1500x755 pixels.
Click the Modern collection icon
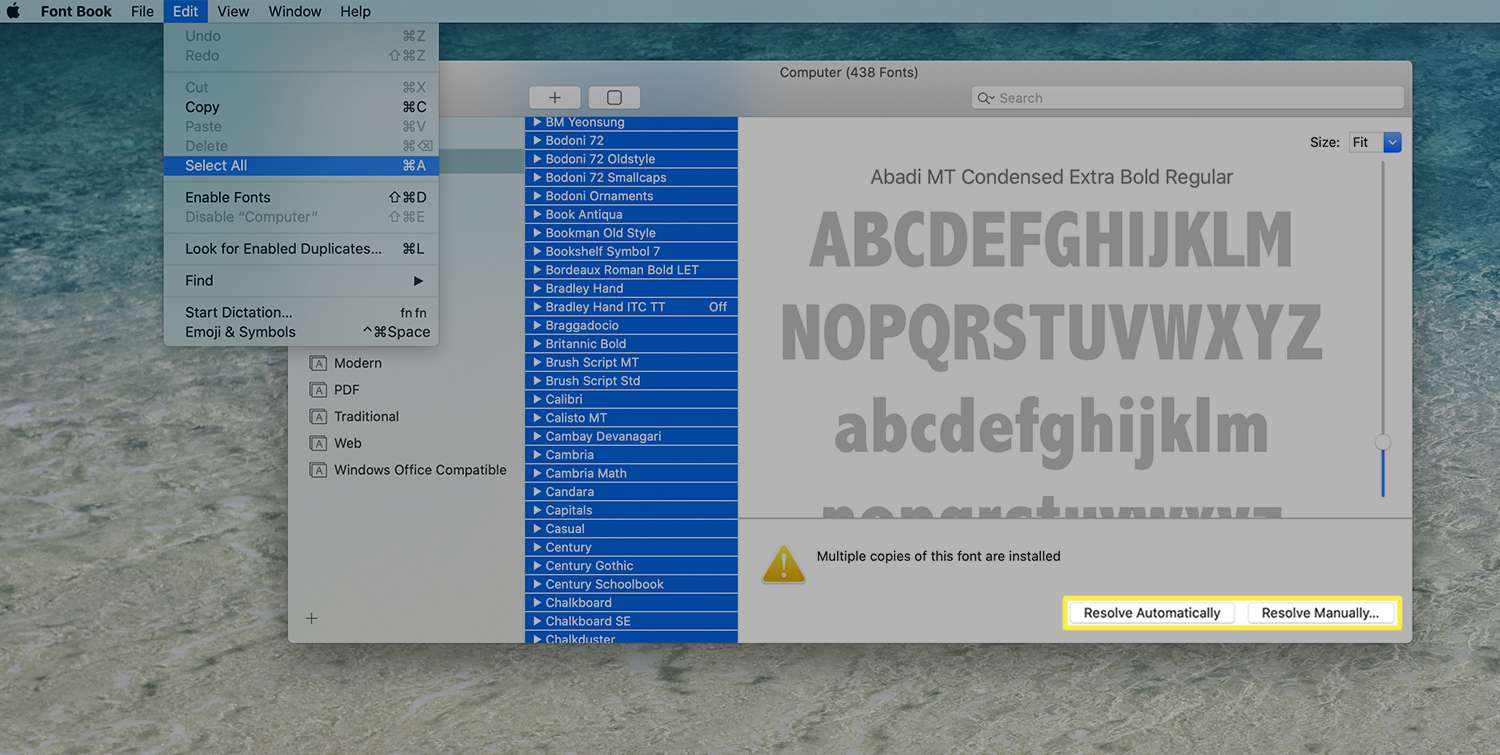point(318,363)
